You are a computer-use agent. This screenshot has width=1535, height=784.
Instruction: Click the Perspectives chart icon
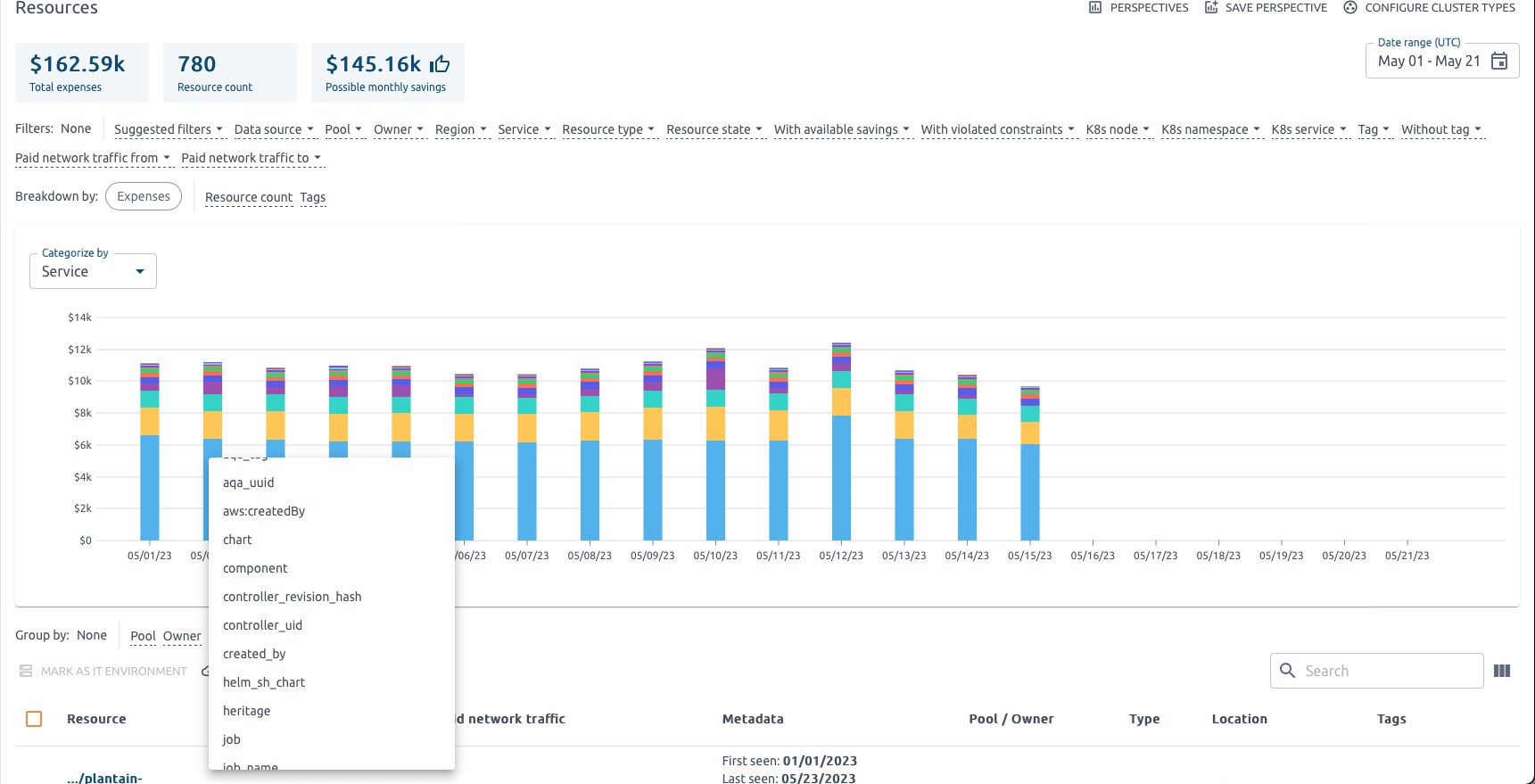(1095, 8)
